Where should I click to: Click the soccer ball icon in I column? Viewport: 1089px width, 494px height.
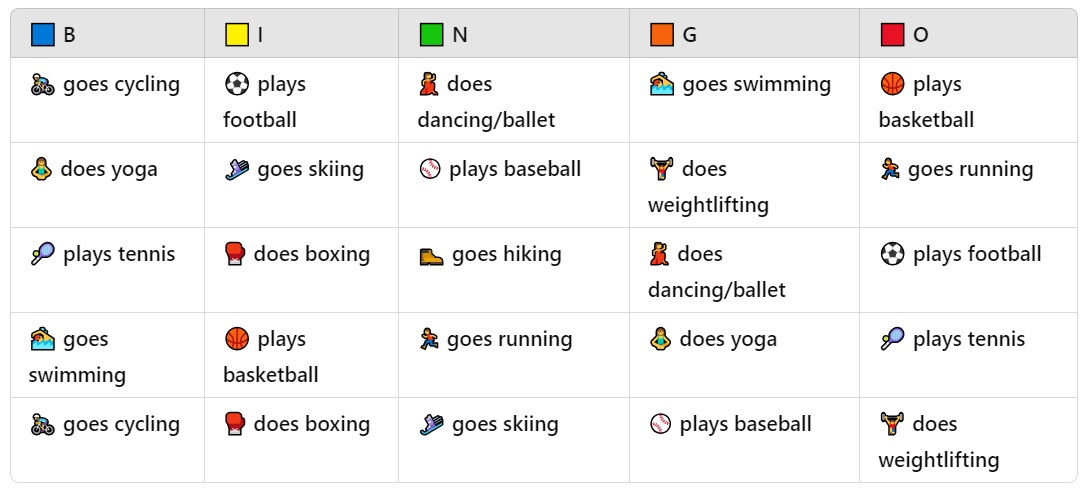[237, 84]
